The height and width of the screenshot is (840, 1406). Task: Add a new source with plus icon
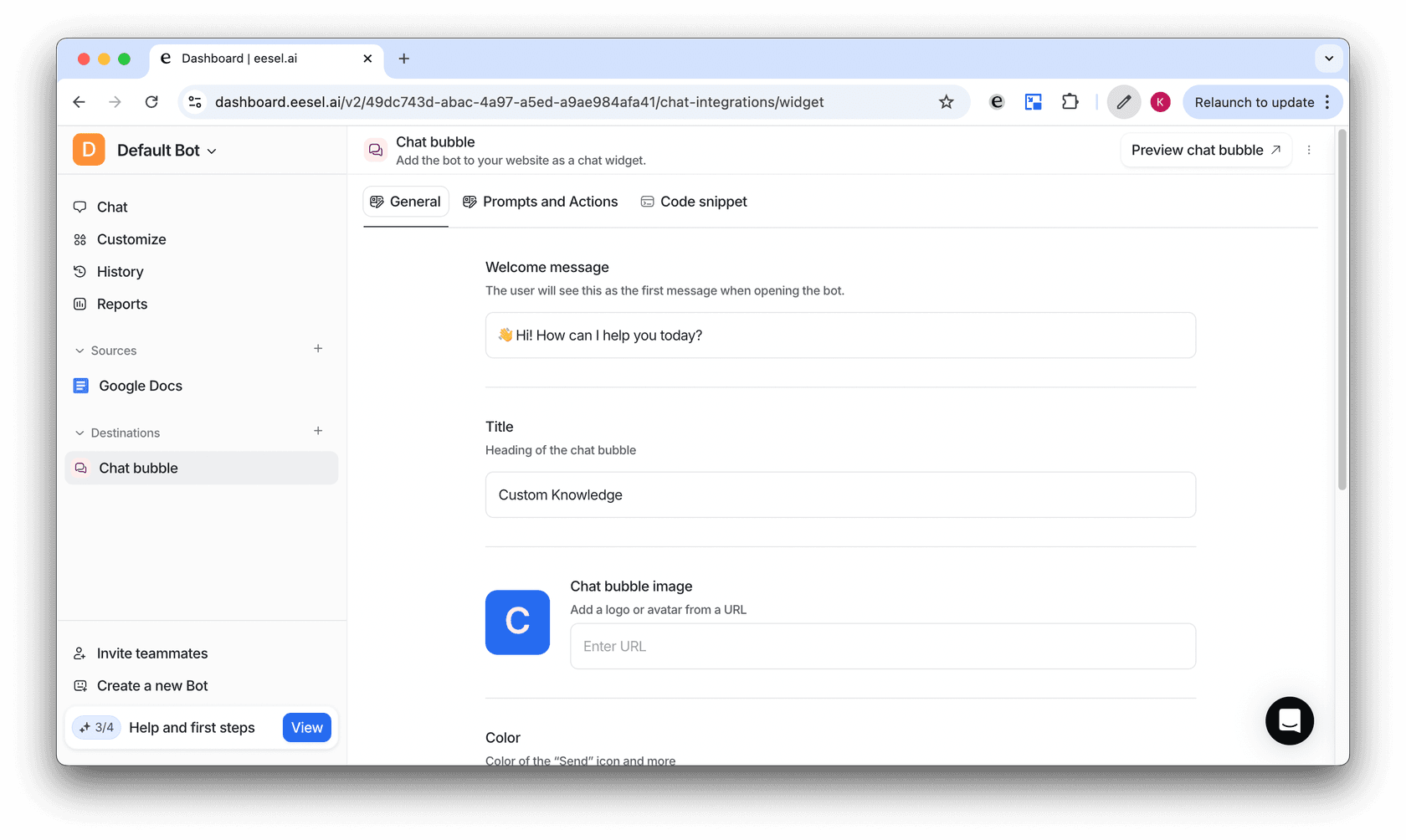coord(318,349)
